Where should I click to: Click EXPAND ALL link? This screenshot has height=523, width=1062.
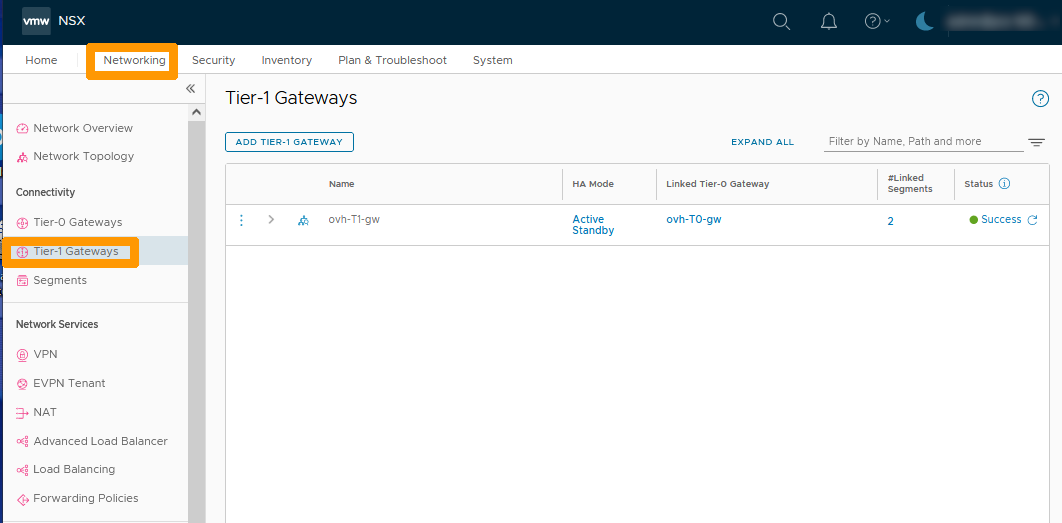(x=763, y=142)
